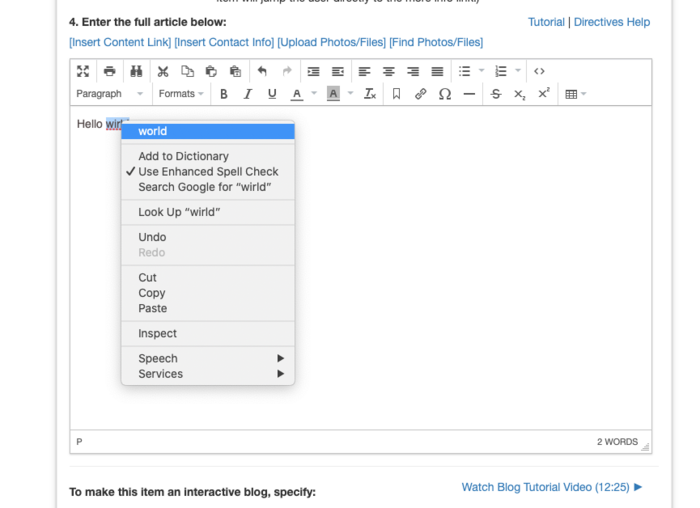The image size is (700, 508).
Task: Open the Directives Help link
Action: [612, 22]
